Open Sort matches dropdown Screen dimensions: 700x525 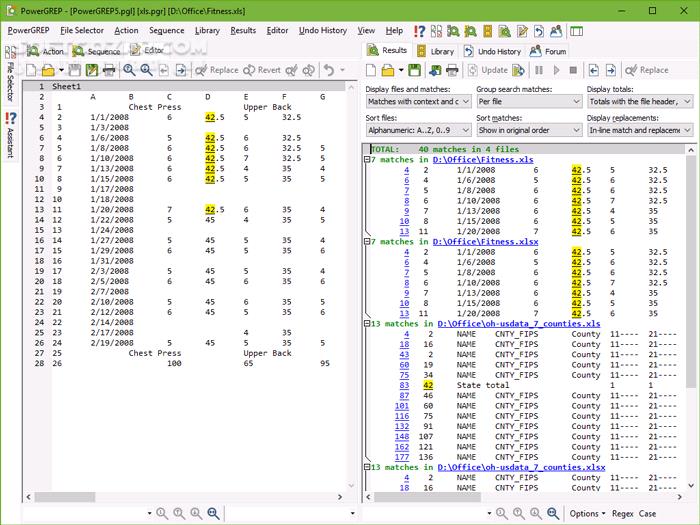[x=529, y=130]
